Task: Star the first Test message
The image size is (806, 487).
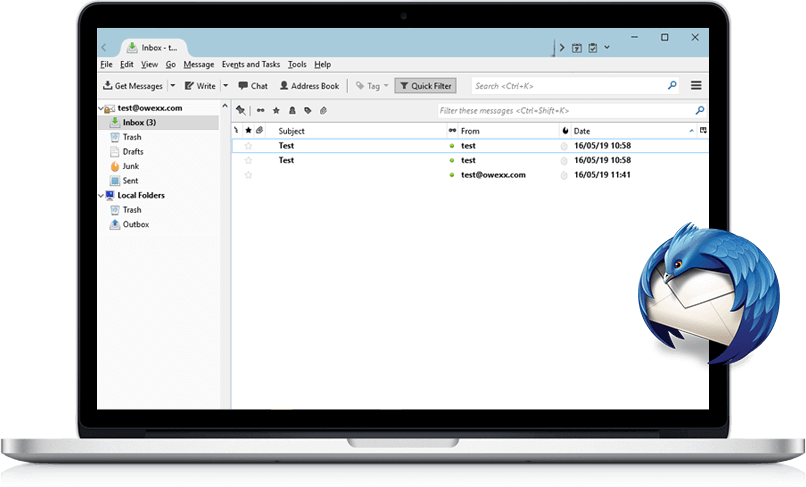Action: [248, 146]
